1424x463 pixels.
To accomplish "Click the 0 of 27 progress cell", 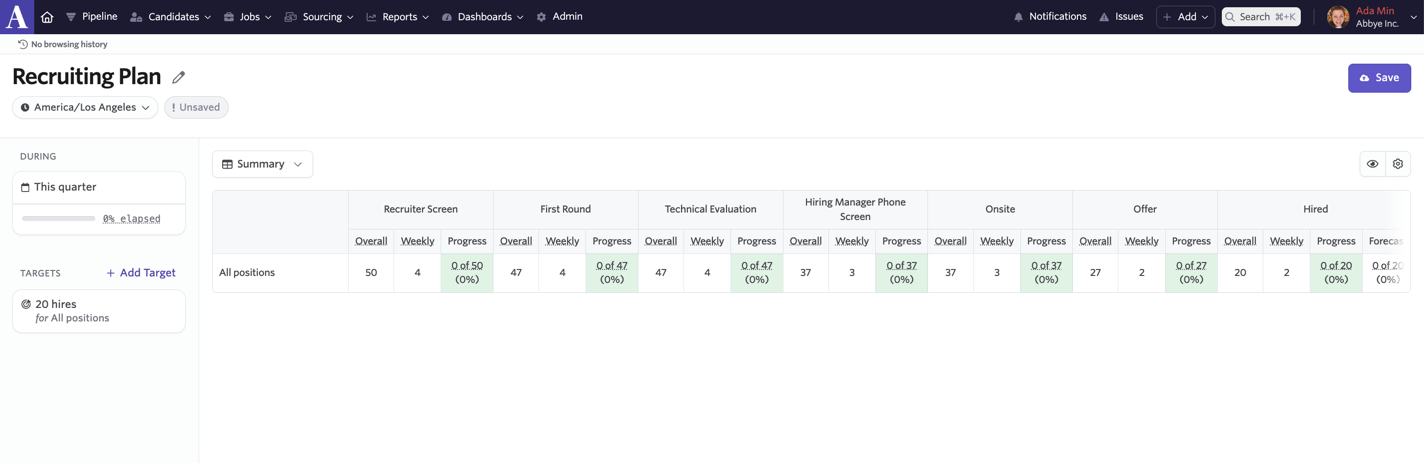I will pos(1191,272).
